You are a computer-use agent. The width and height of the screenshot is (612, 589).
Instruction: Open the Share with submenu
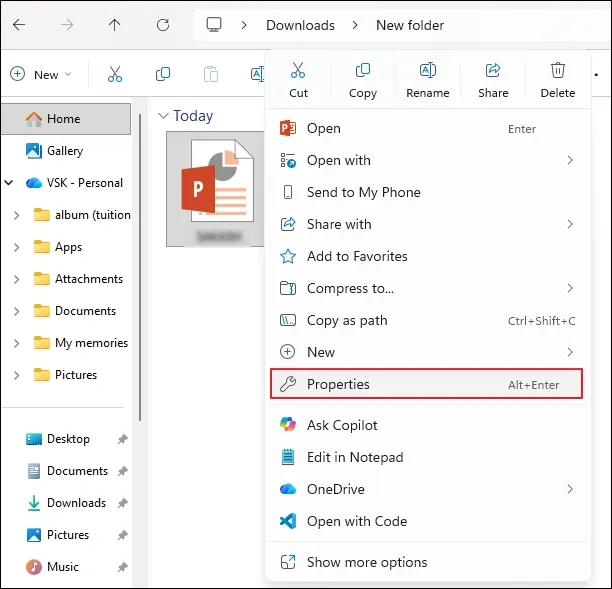pyautogui.click(x=427, y=224)
